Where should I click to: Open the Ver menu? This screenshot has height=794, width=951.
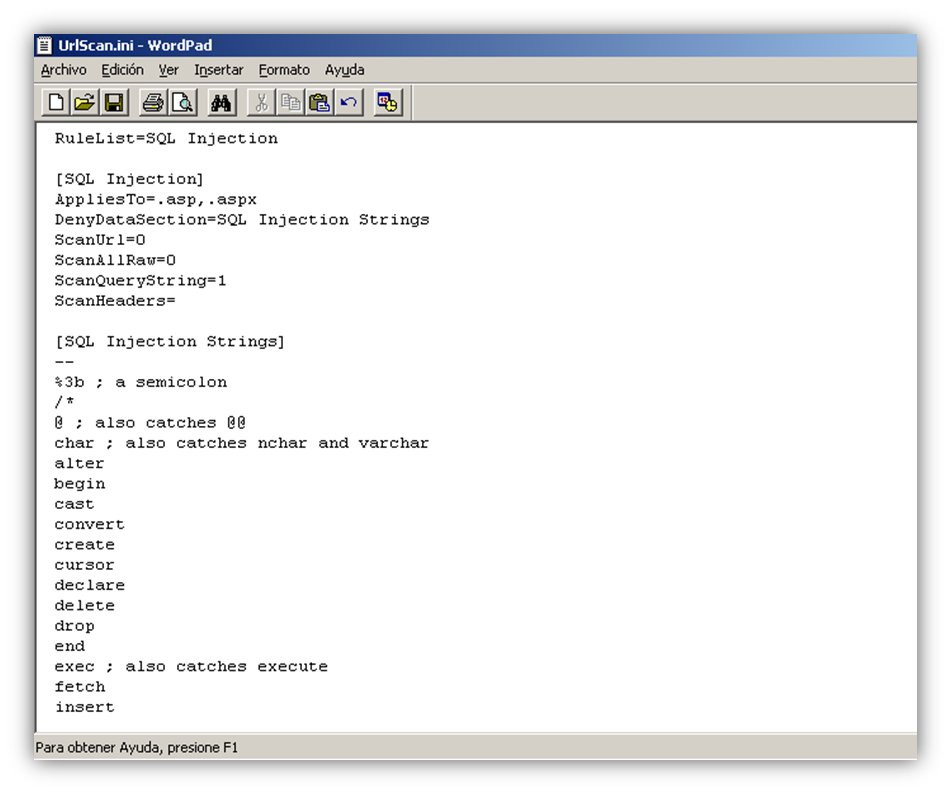169,70
